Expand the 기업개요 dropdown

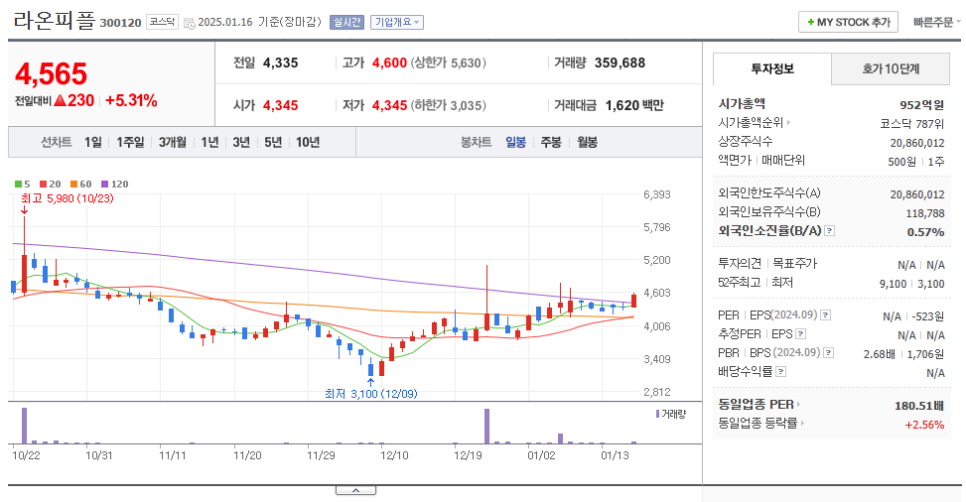pos(397,22)
